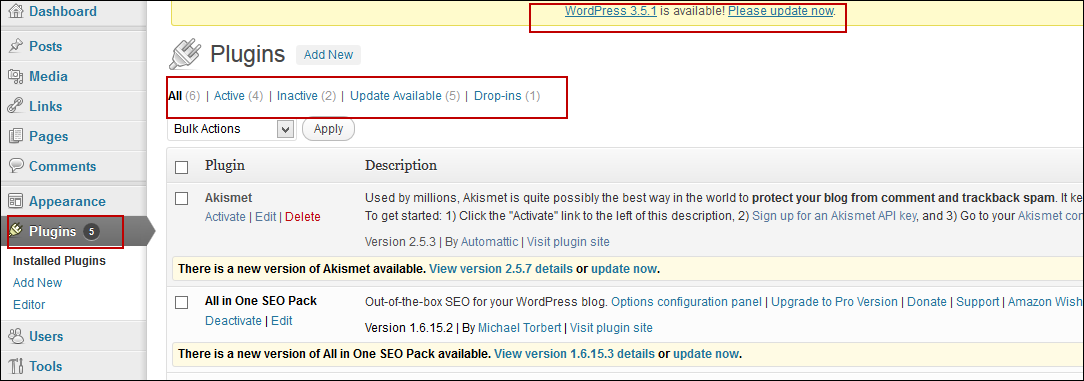Open the Bulk Actions dropdown
Image resolution: width=1084 pixels, height=381 pixels.
pyautogui.click(x=231, y=129)
